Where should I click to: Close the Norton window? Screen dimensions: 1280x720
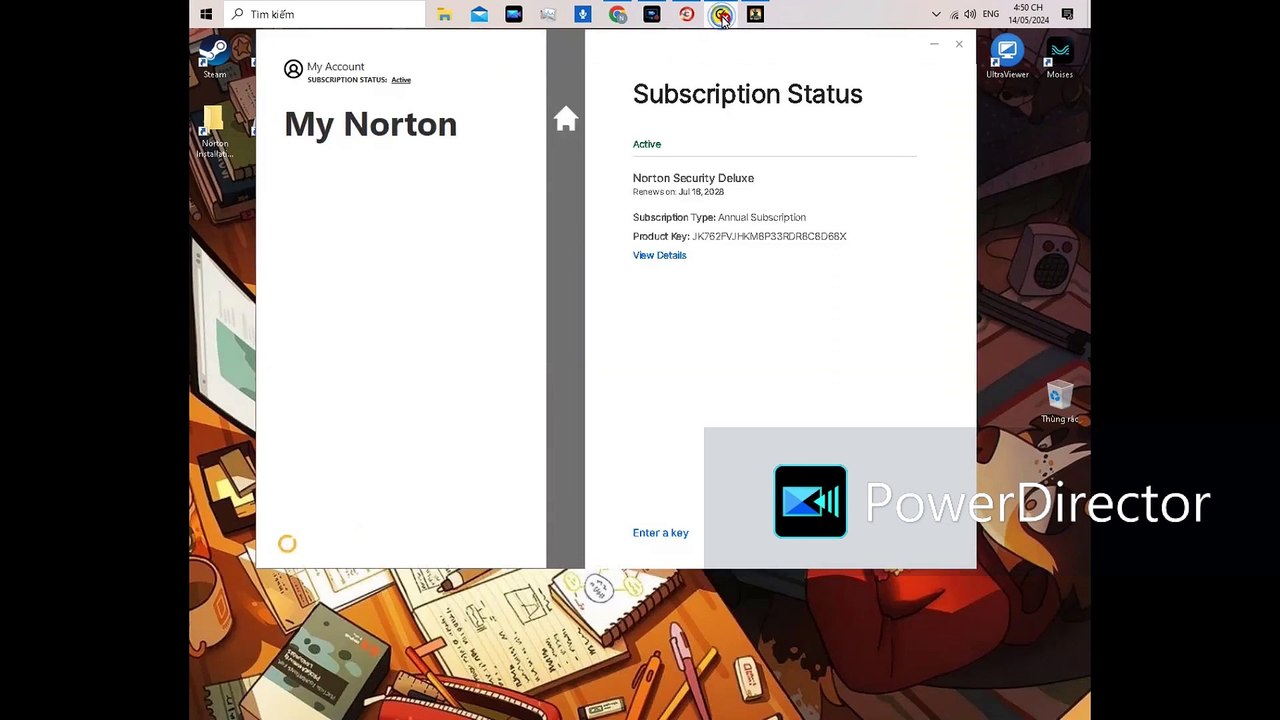(959, 44)
